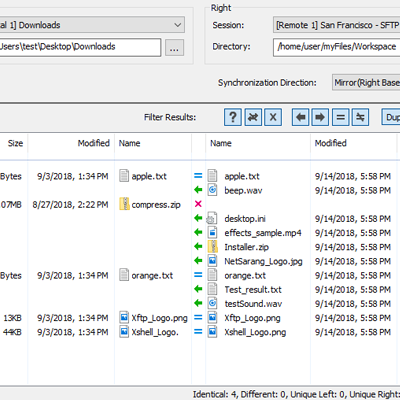Click the green arrow beside testSound.wav

tap(198, 303)
